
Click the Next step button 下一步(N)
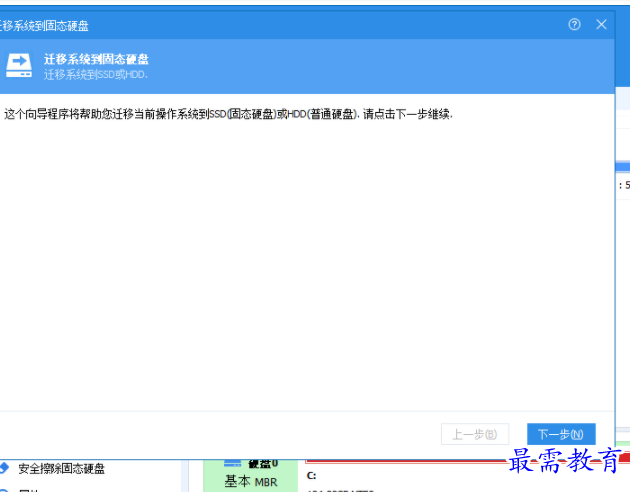[x=561, y=434]
